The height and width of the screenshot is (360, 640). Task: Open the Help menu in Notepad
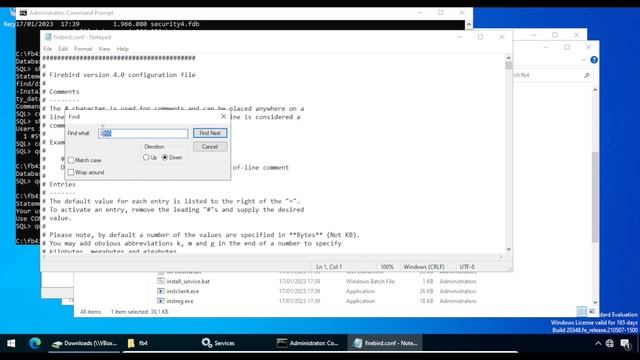click(122, 49)
